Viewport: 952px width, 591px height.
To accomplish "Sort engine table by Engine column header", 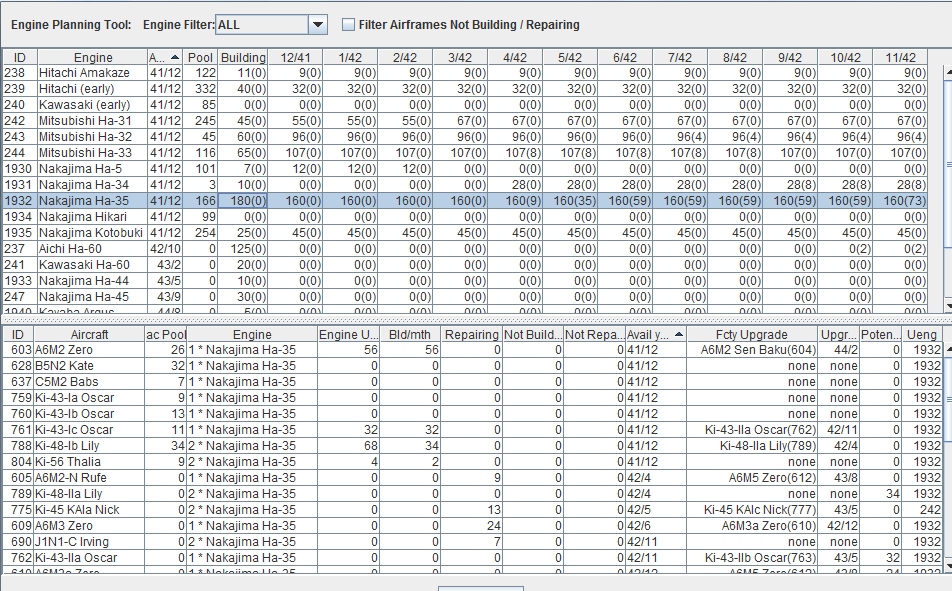I will tap(92, 58).
